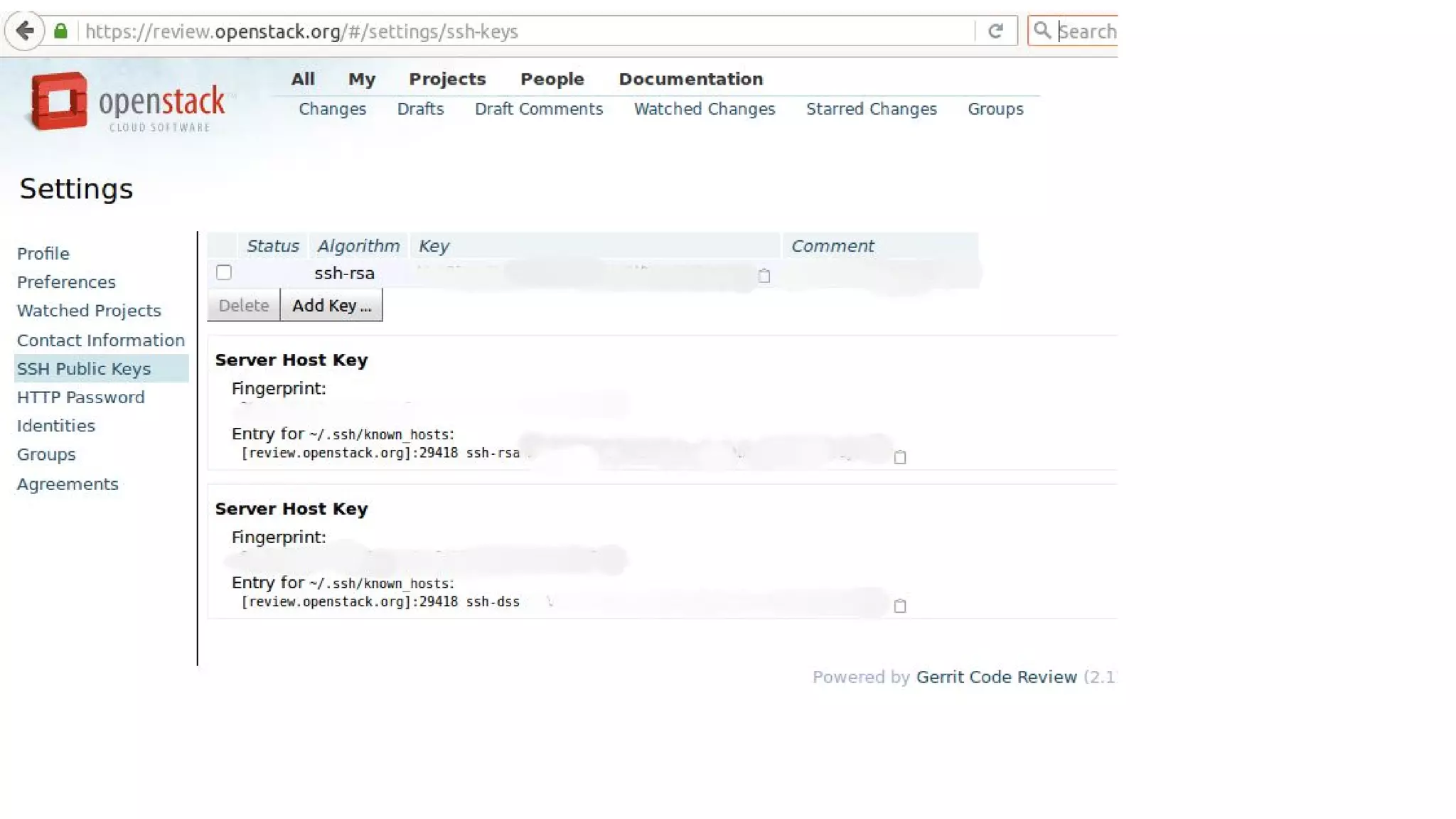Open Contact Information settings page
Image resolution: width=1456 pixels, height=819 pixels.
100,340
